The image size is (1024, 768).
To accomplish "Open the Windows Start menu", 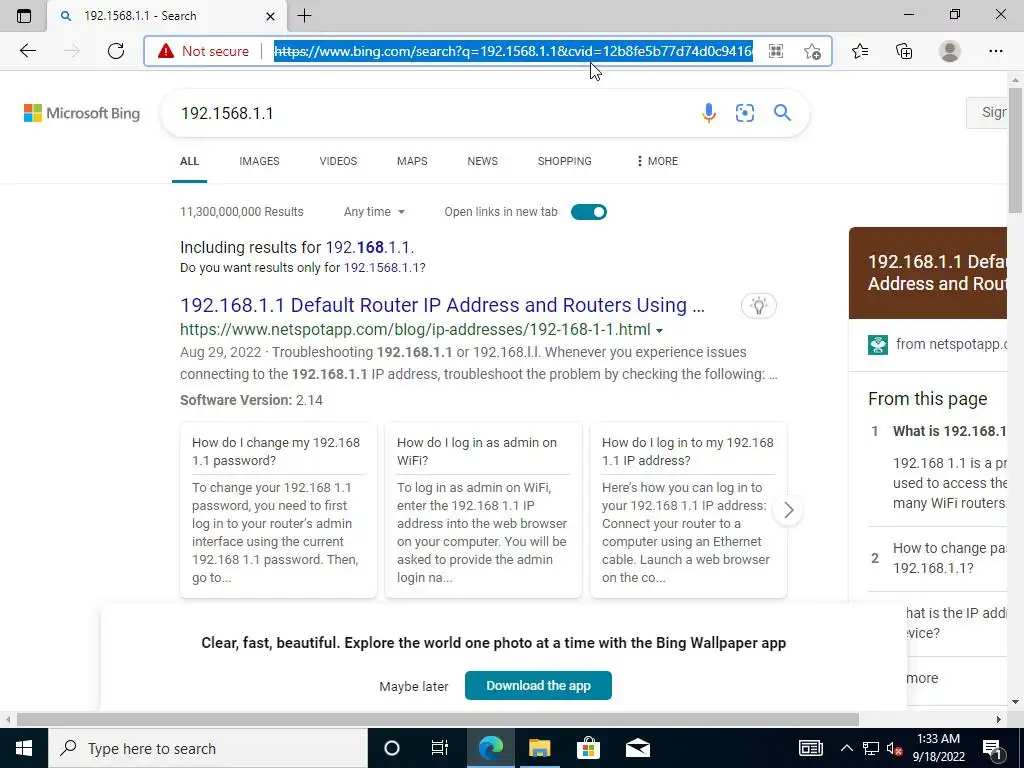I will pyautogui.click(x=24, y=748).
